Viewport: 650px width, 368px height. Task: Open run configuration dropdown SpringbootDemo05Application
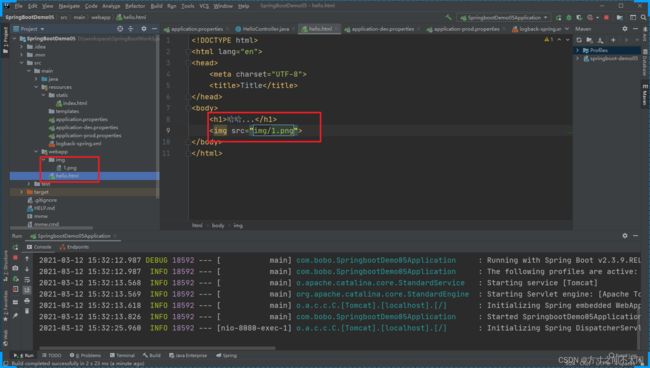point(504,17)
